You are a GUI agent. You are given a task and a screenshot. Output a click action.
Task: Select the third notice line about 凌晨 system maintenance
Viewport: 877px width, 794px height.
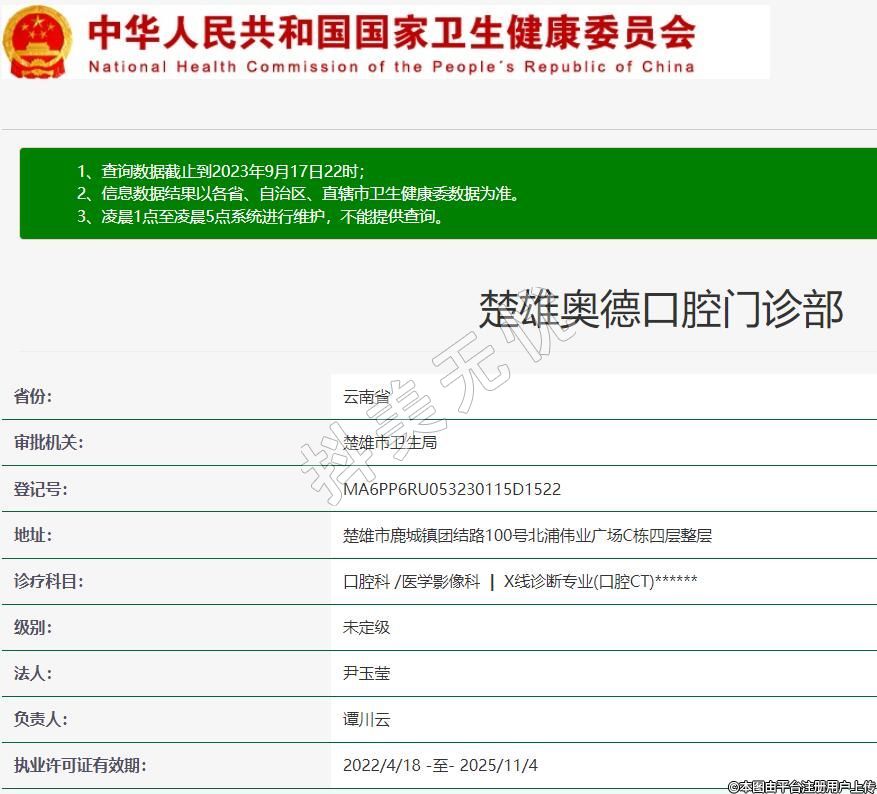pyautogui.click(x=260, y=216)
